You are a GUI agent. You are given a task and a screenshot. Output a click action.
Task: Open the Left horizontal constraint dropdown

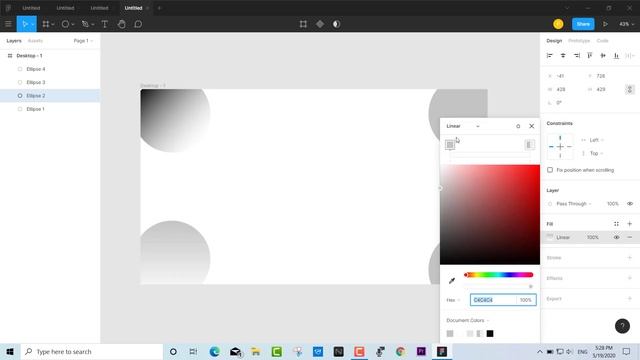click(x=596, y=140)
